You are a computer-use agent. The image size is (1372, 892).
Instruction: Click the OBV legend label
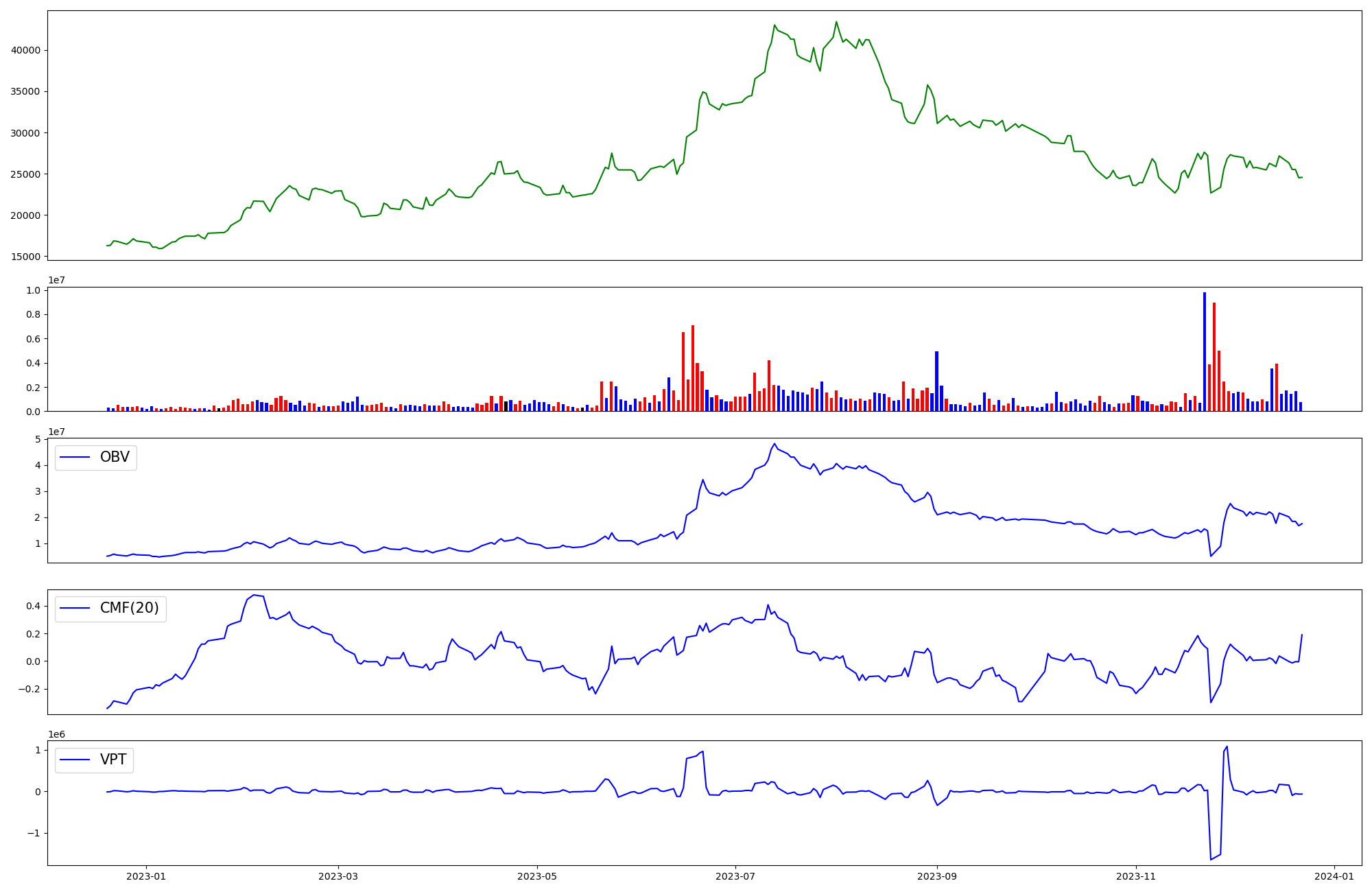[115, 458]
